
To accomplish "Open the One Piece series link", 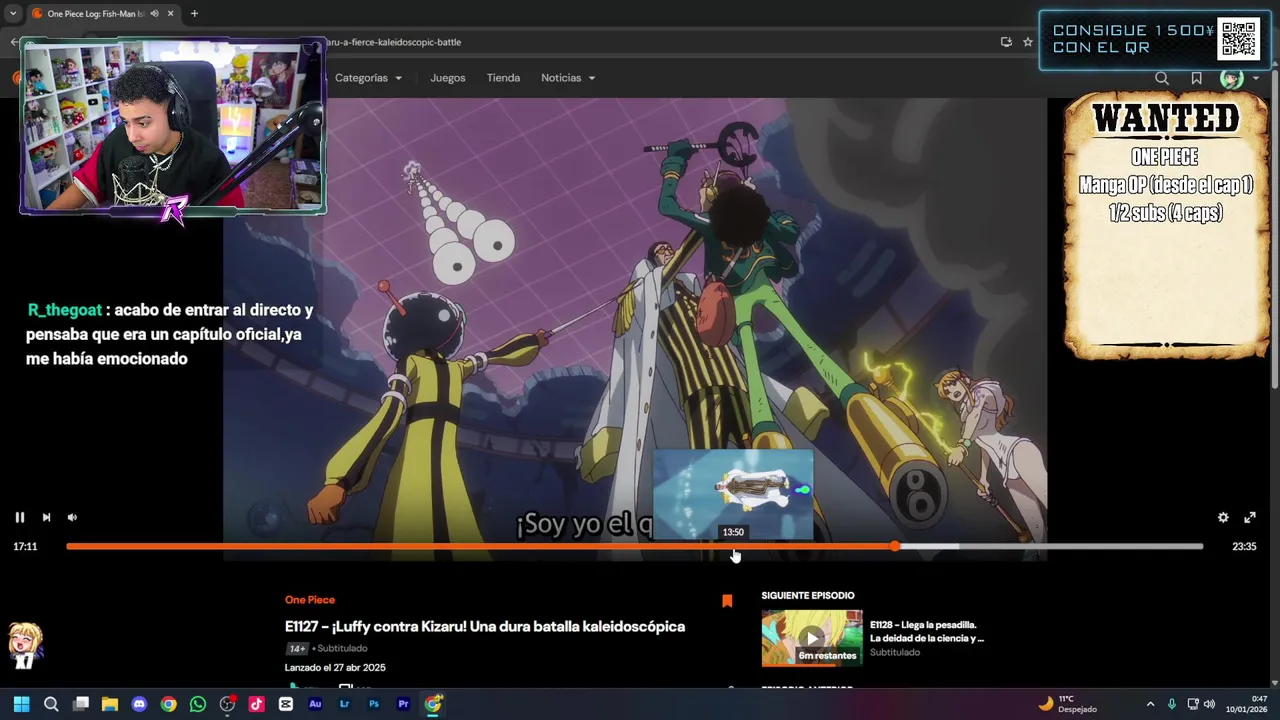I will click(310, 600).
